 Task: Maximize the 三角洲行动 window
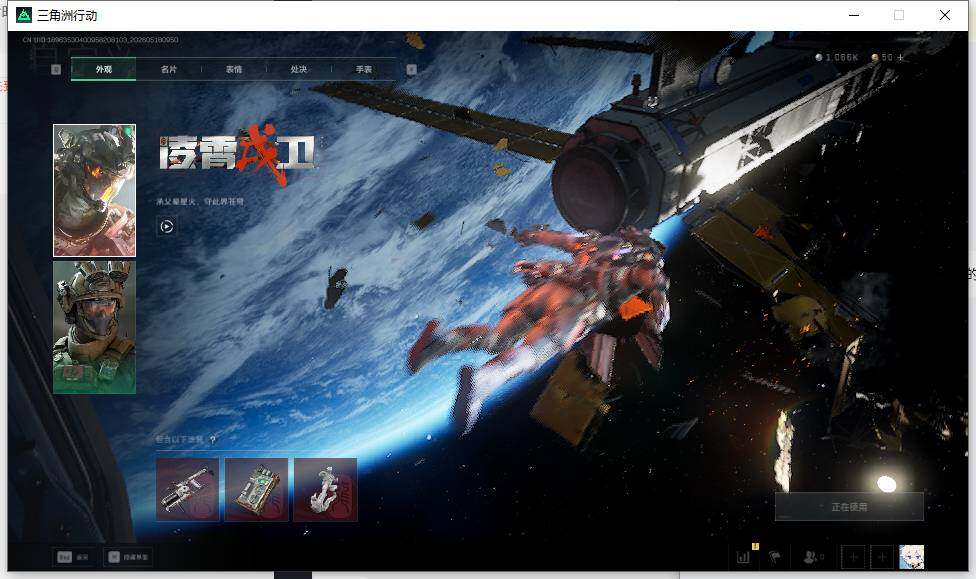[x=899, y=15]
